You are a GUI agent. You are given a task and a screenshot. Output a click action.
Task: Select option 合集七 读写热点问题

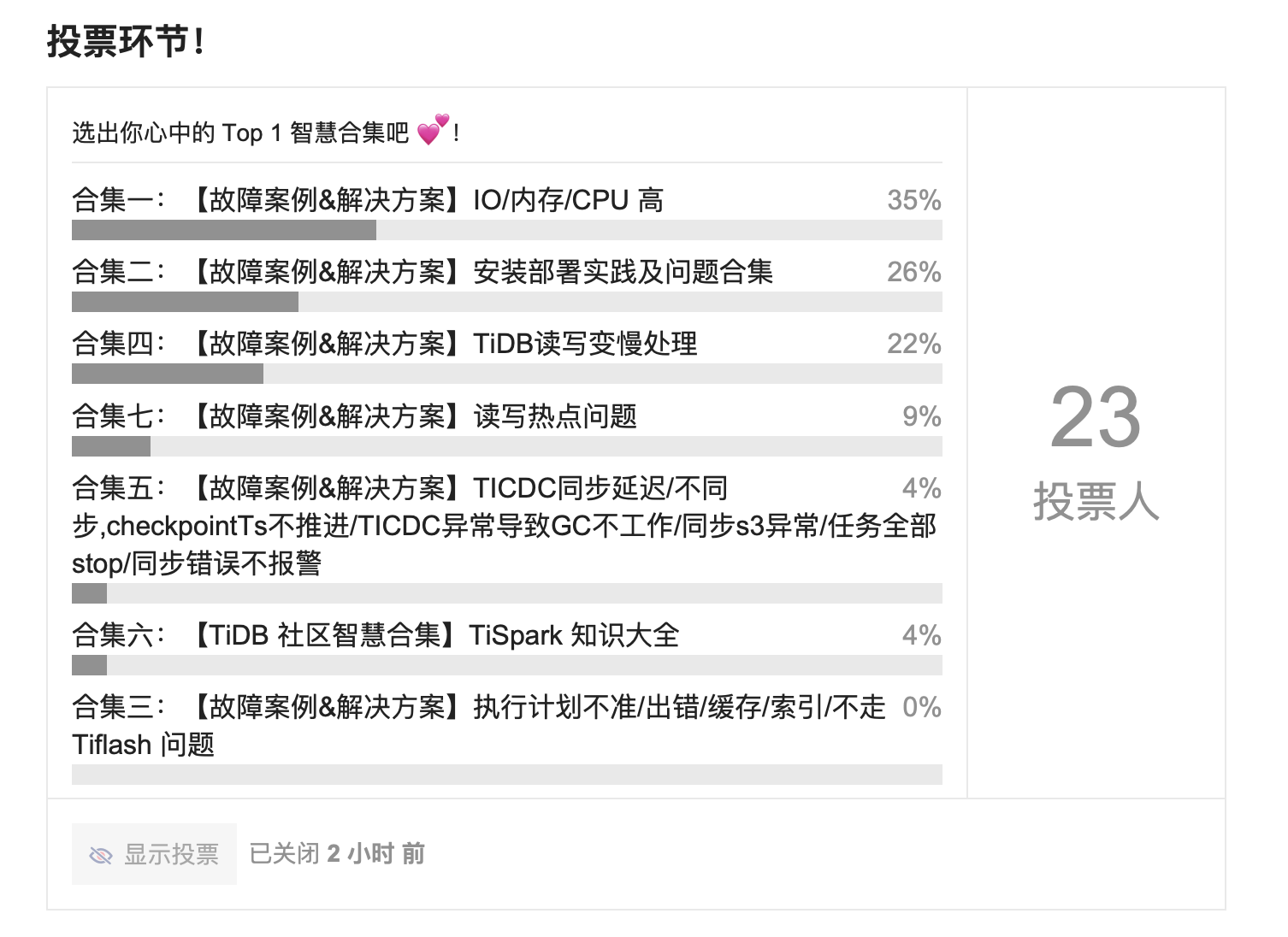[354, 416]
